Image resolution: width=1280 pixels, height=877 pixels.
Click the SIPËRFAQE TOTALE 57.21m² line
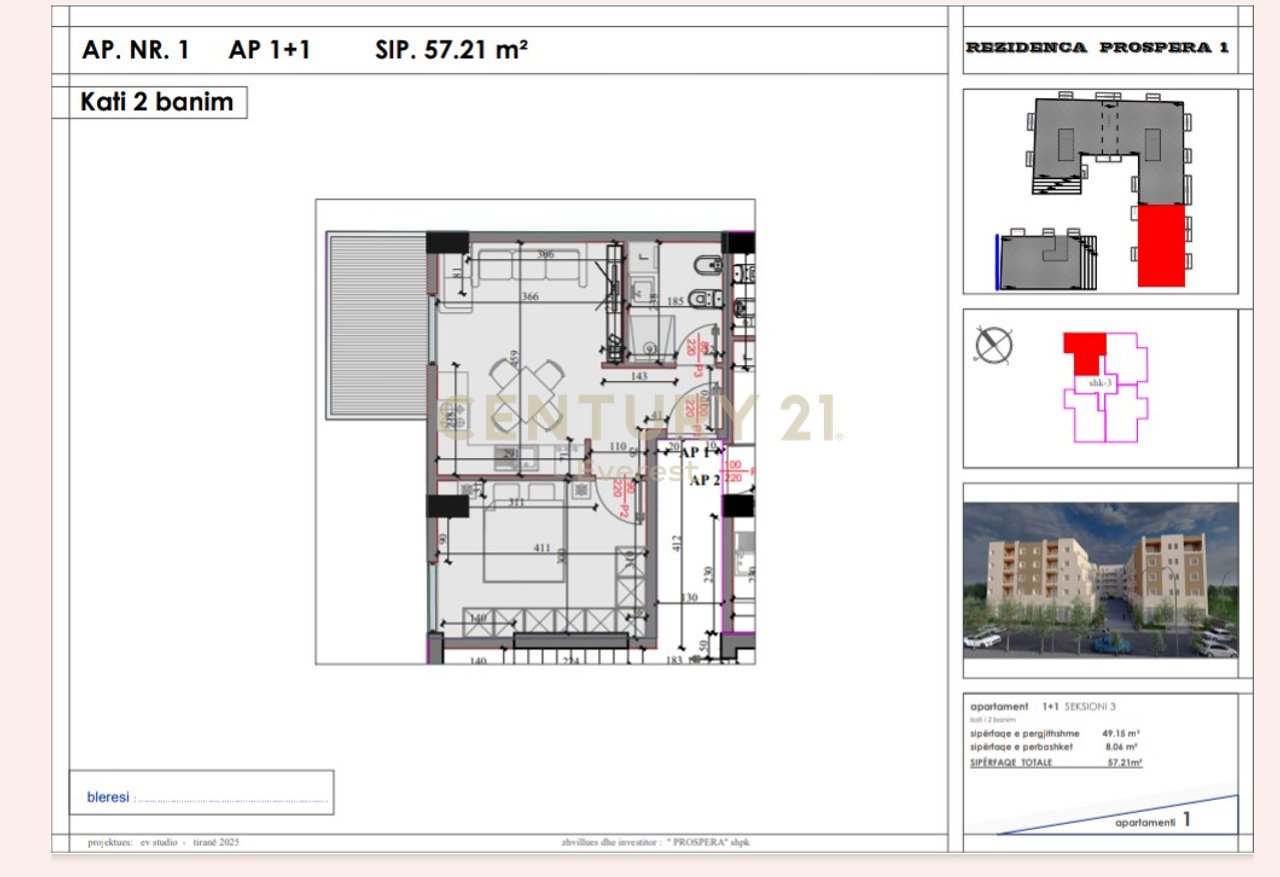pyautogui.click(x=1030, y=762)
